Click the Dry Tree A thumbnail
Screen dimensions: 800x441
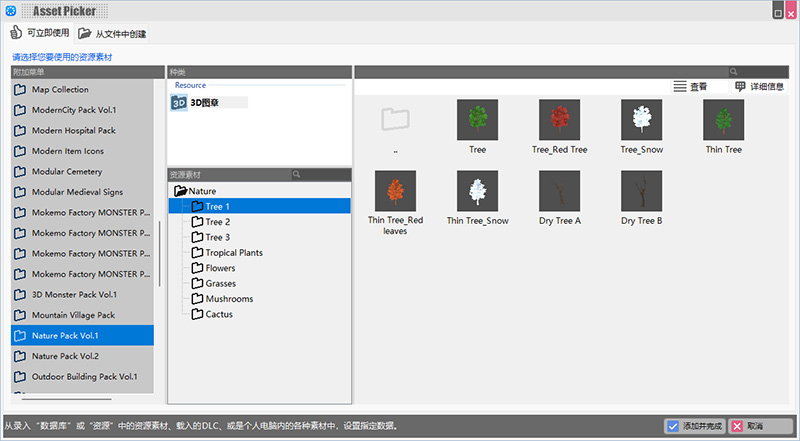(559, 190)
